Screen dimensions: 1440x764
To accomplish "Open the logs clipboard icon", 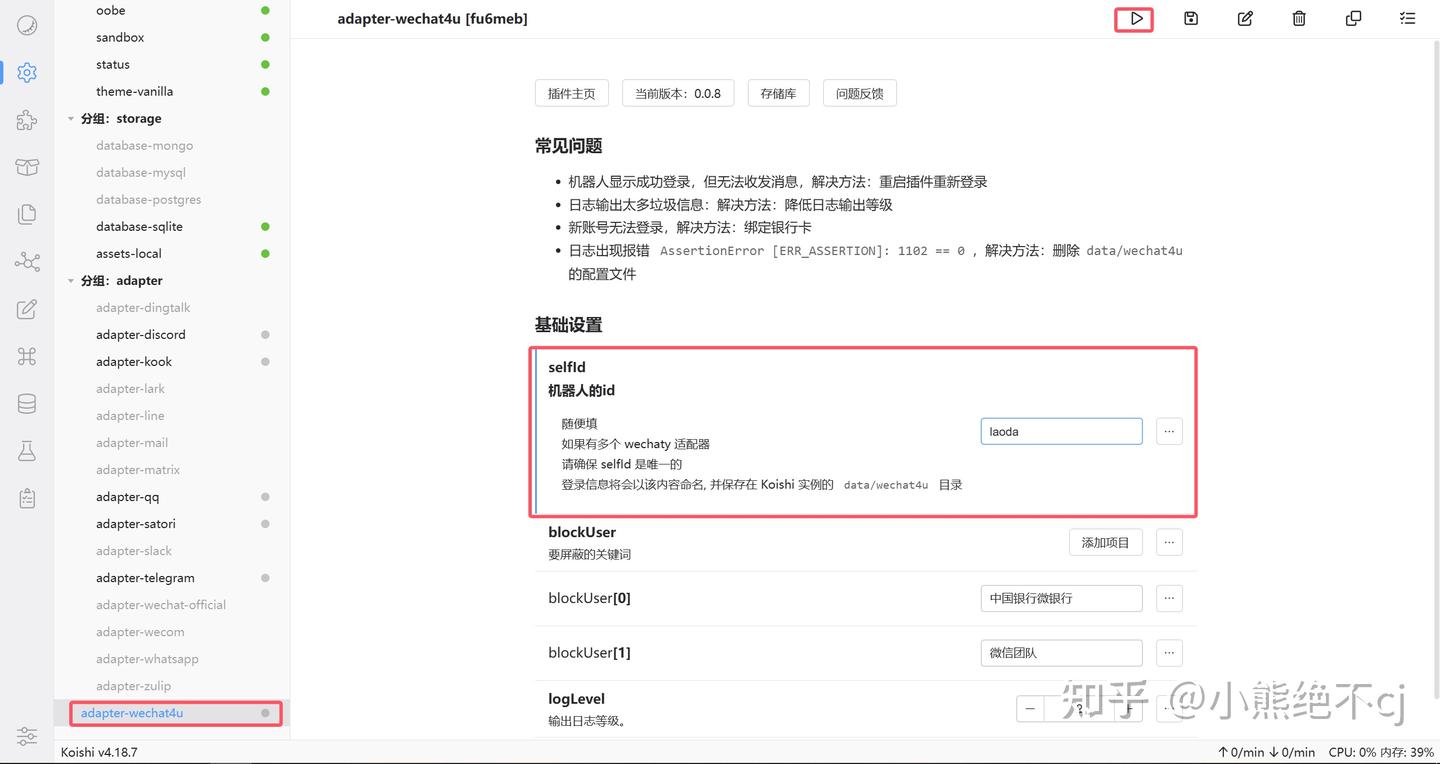I will pos(27,498).
